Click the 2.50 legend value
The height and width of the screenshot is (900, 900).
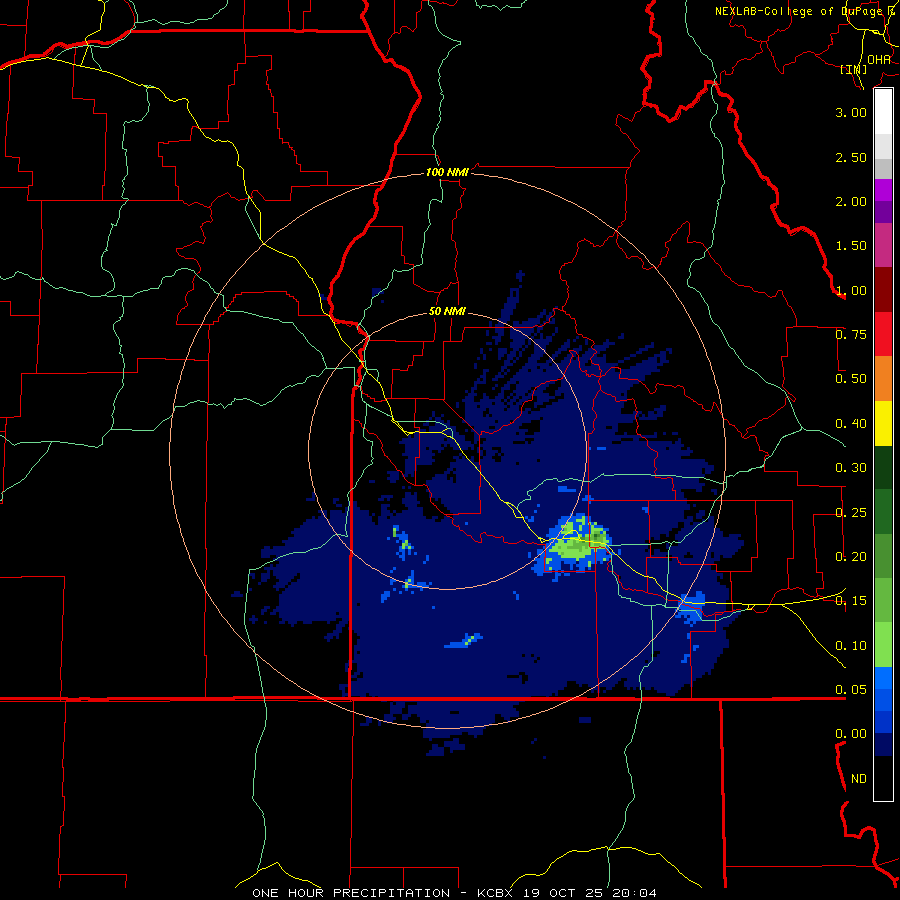click(851, 157)
